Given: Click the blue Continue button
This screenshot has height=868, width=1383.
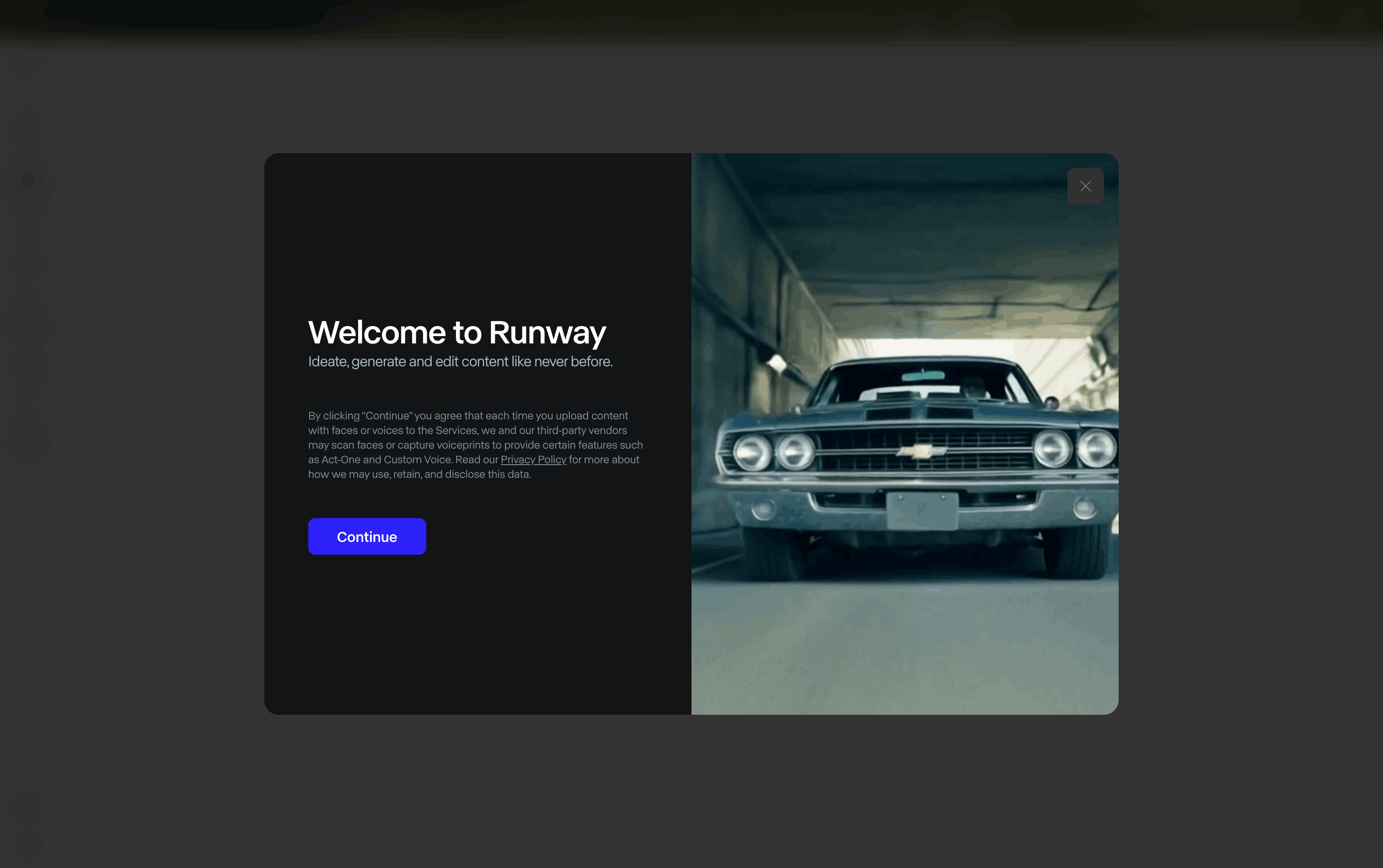Looking at the screenshot, I should [x=367, y=537].
